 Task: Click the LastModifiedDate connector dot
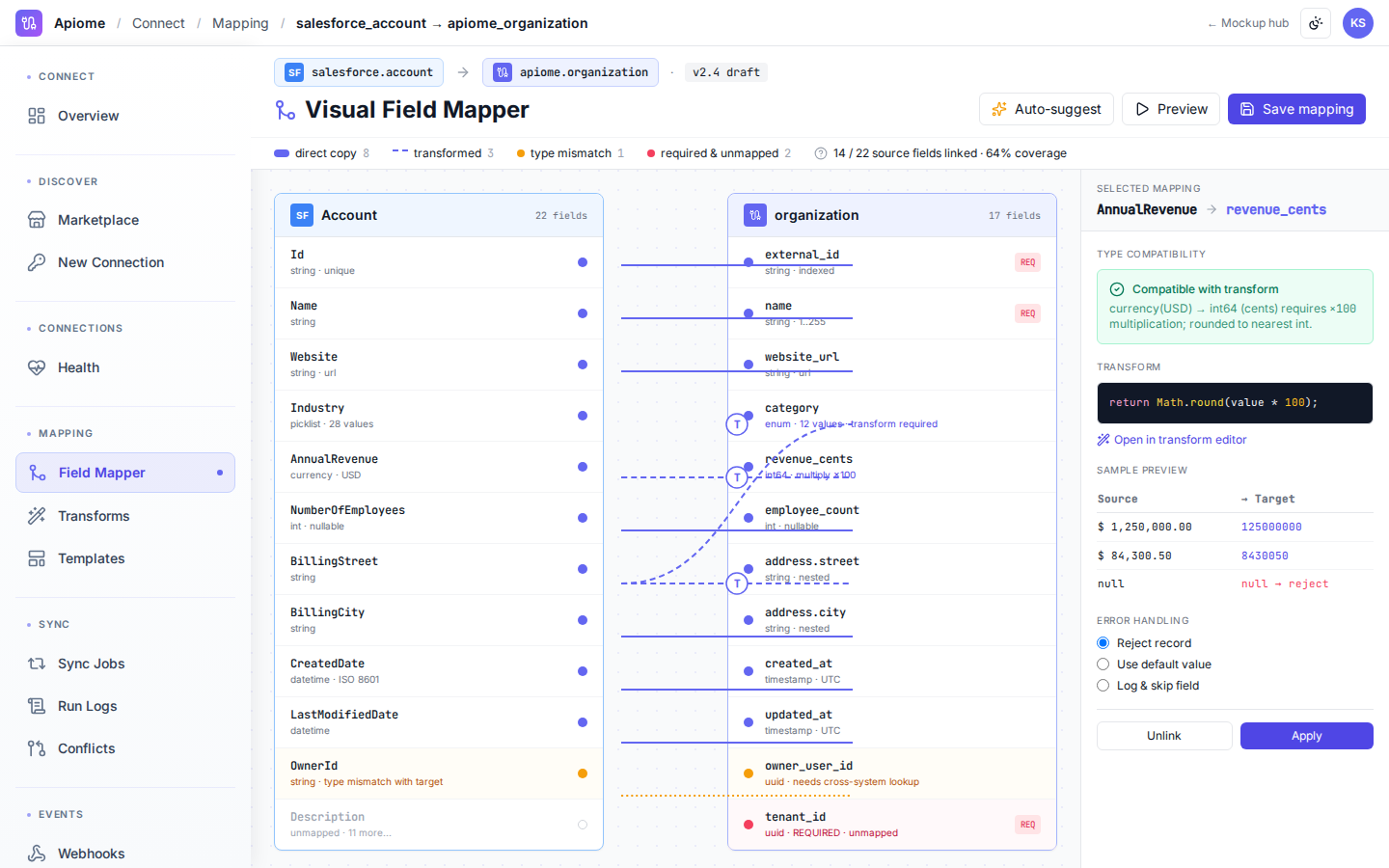(x=583, y=722)
